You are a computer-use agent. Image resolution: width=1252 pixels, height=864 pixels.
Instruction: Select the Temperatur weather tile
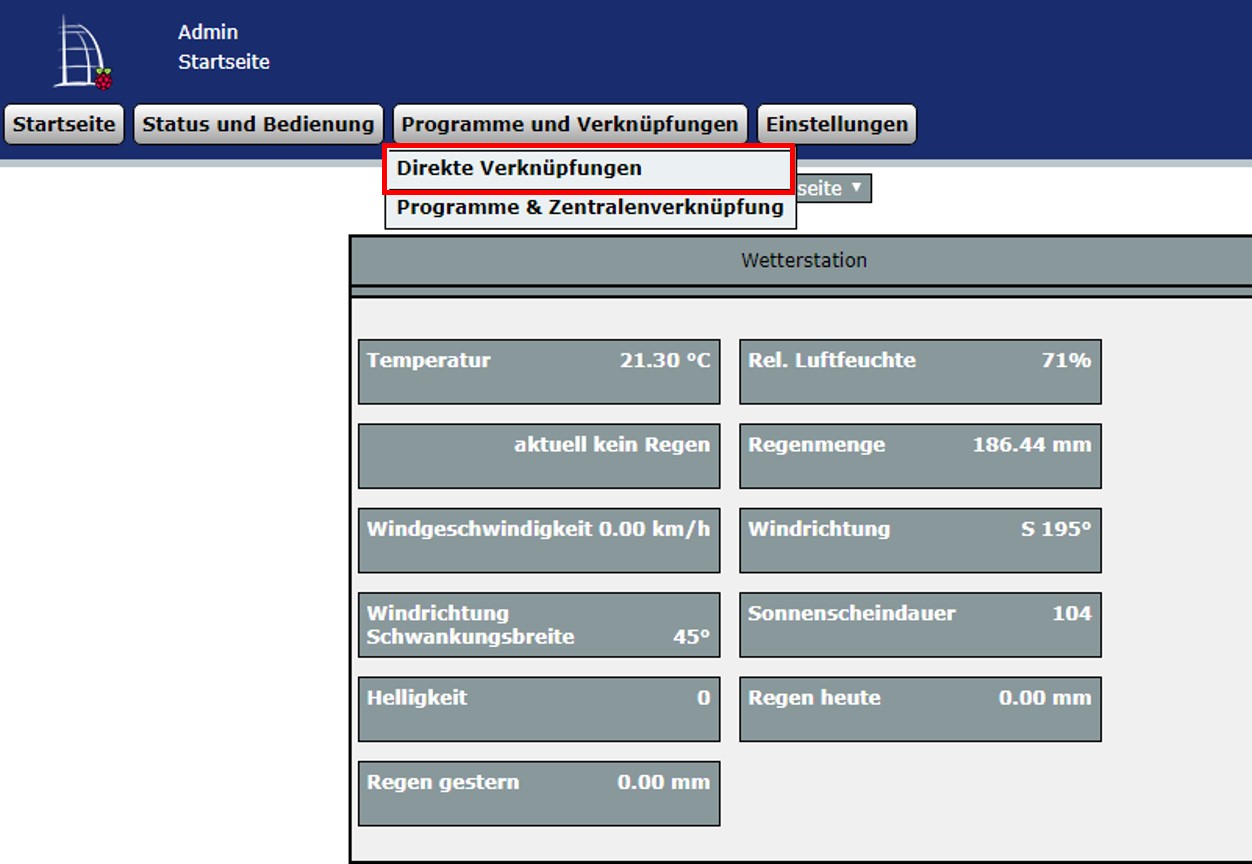tap(539, 371)
